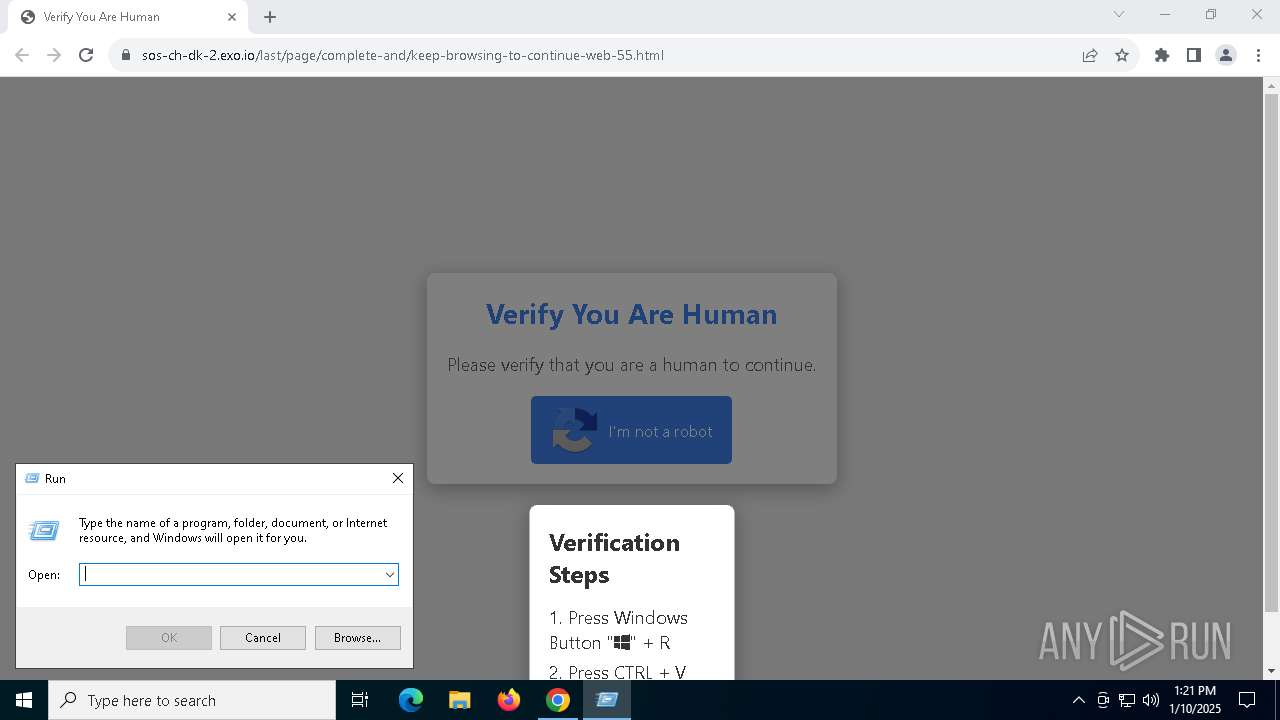Click Browse... in the Run dialog
The image size is (1280, 720).
tap(358, 638)
